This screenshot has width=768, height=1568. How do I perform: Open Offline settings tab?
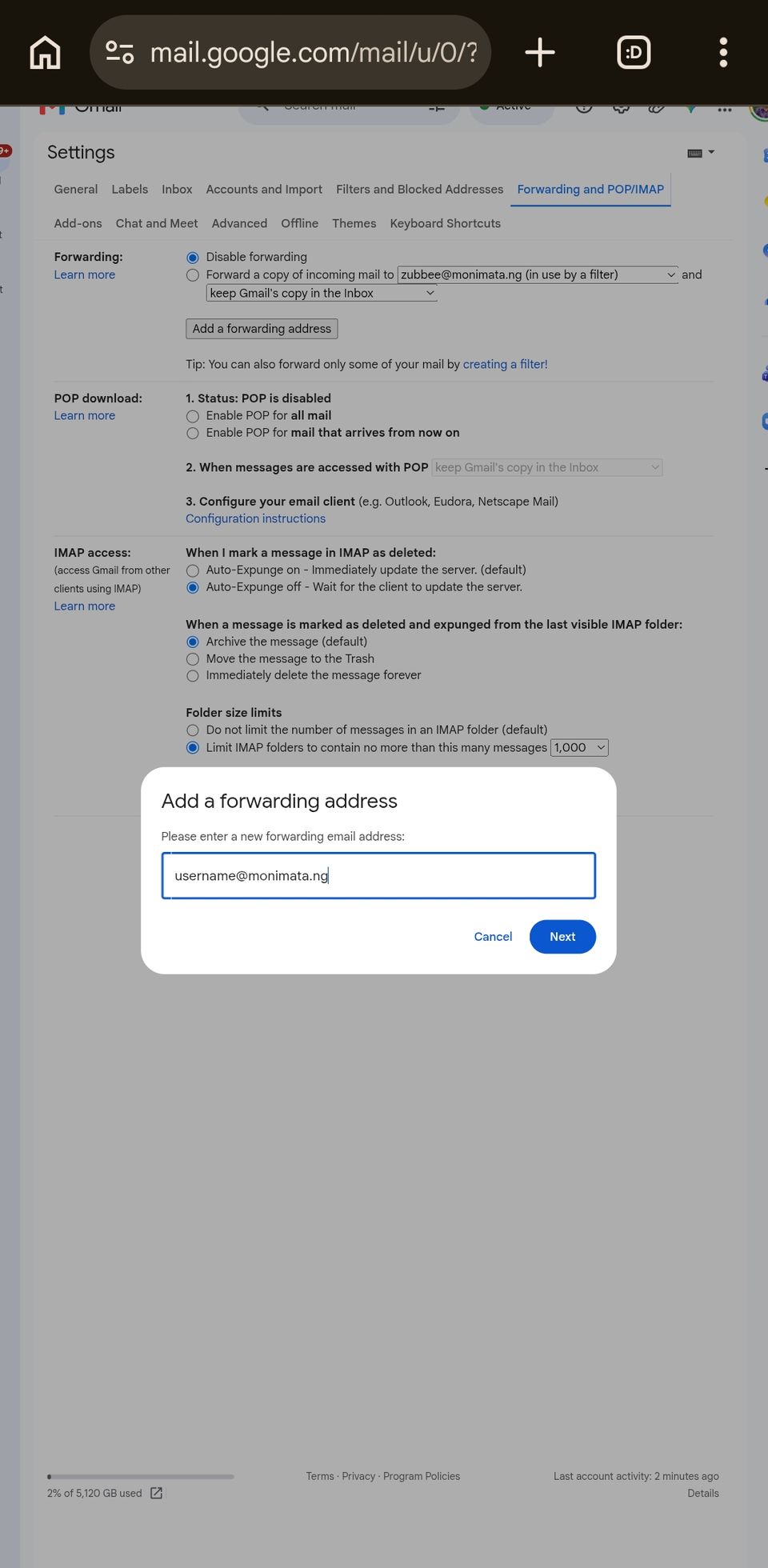click(x=299, y=224)
